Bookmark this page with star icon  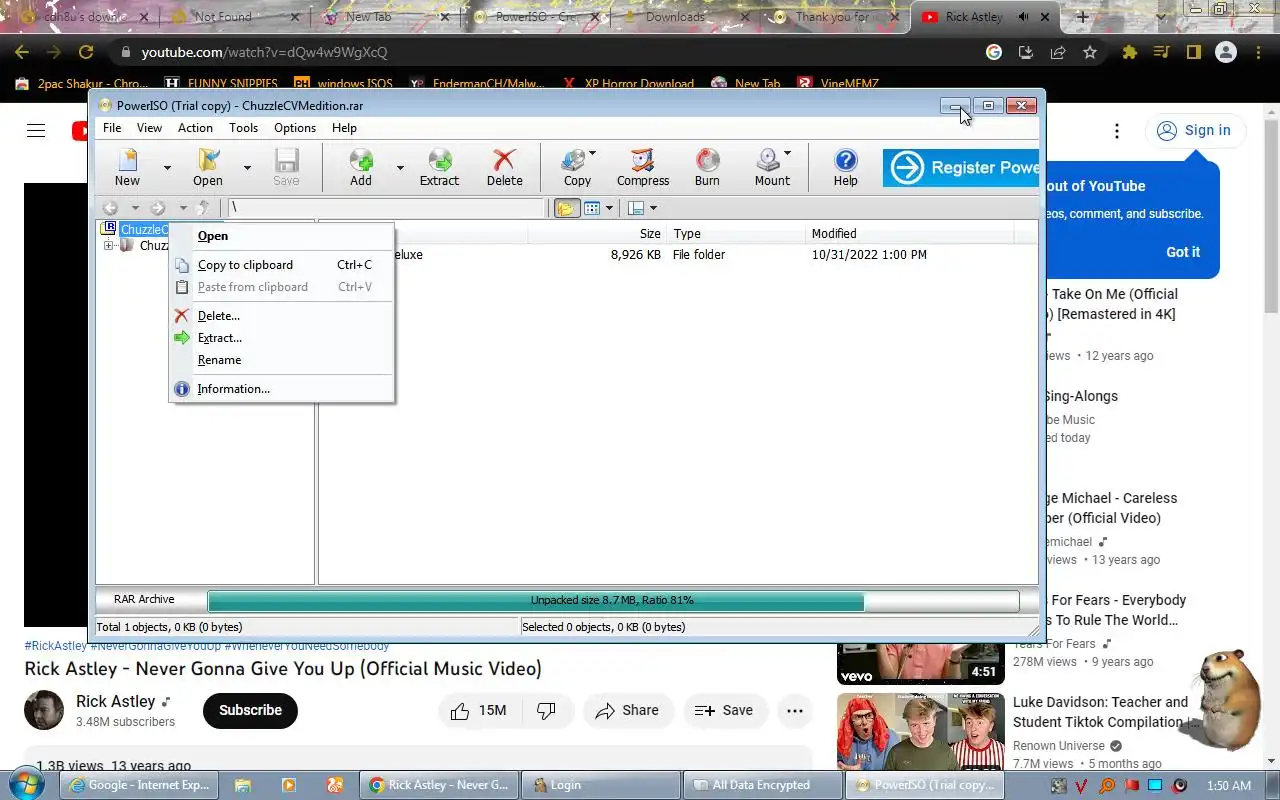1090,52
